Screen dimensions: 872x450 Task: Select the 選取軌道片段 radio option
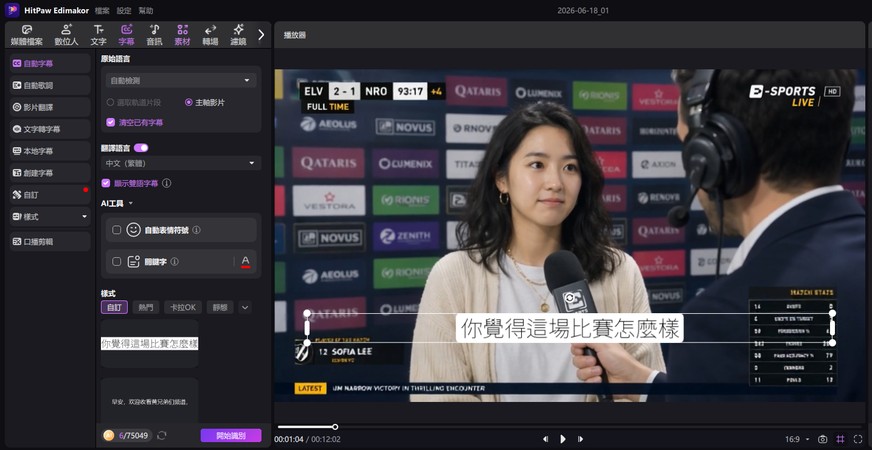(110, 102)
